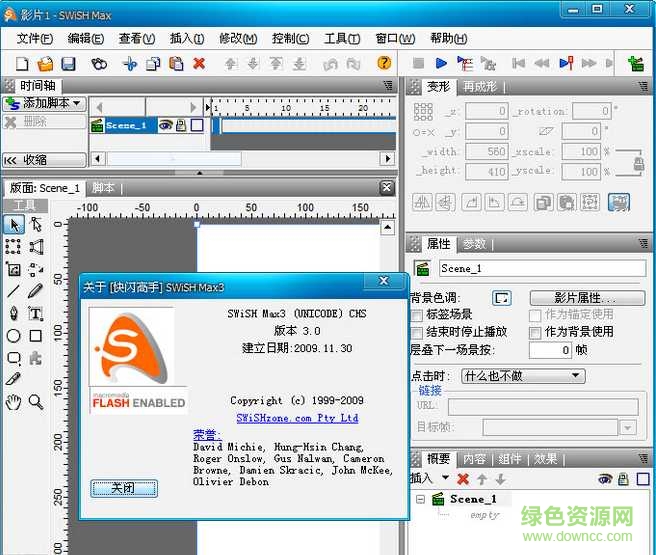Image resolution: width=656 pixels, height=555 pixels.
Task: Select the Text tool in toolbox
Action: (x=36, y=313)
